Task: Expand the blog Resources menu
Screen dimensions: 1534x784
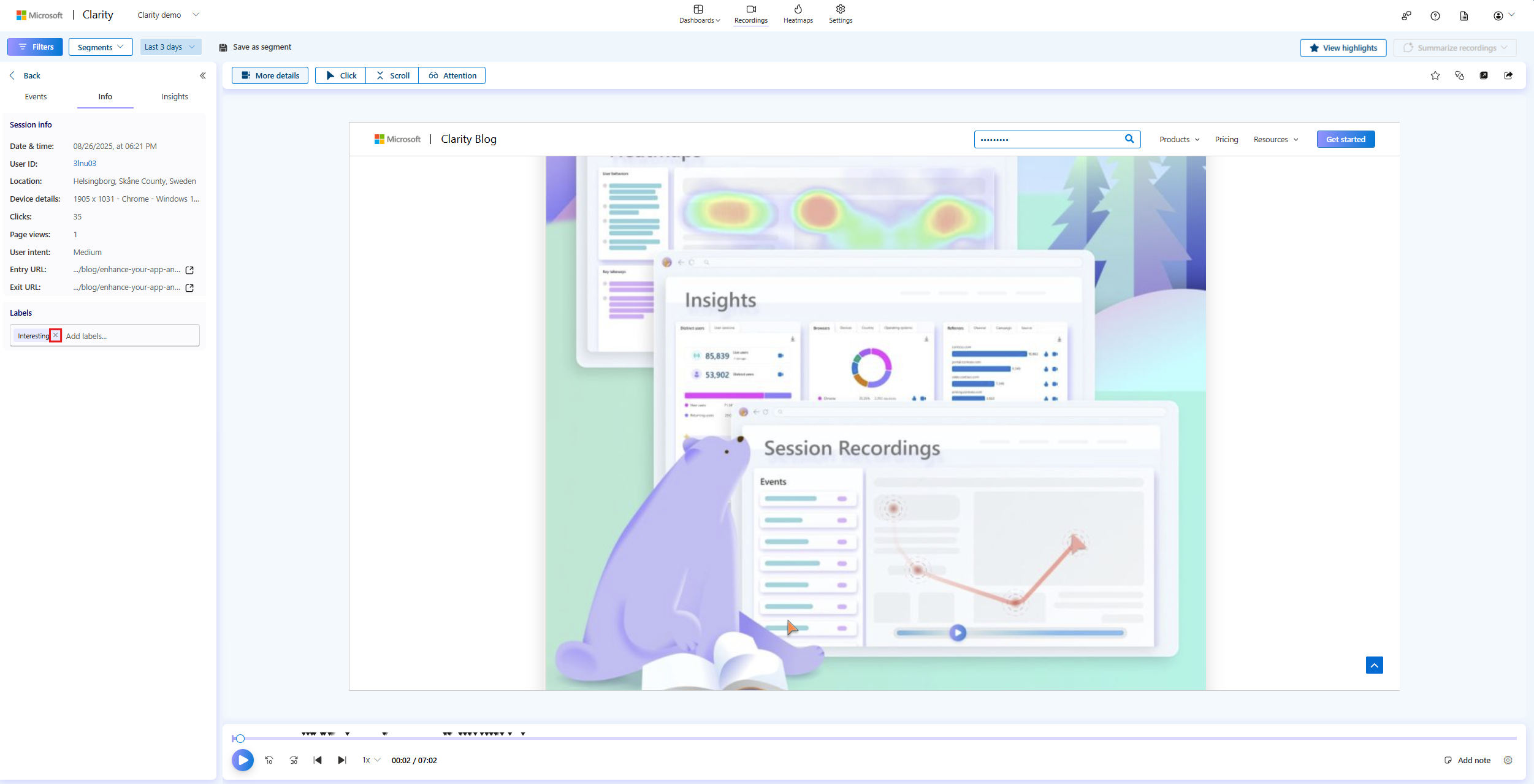Action: (1276, 140)
